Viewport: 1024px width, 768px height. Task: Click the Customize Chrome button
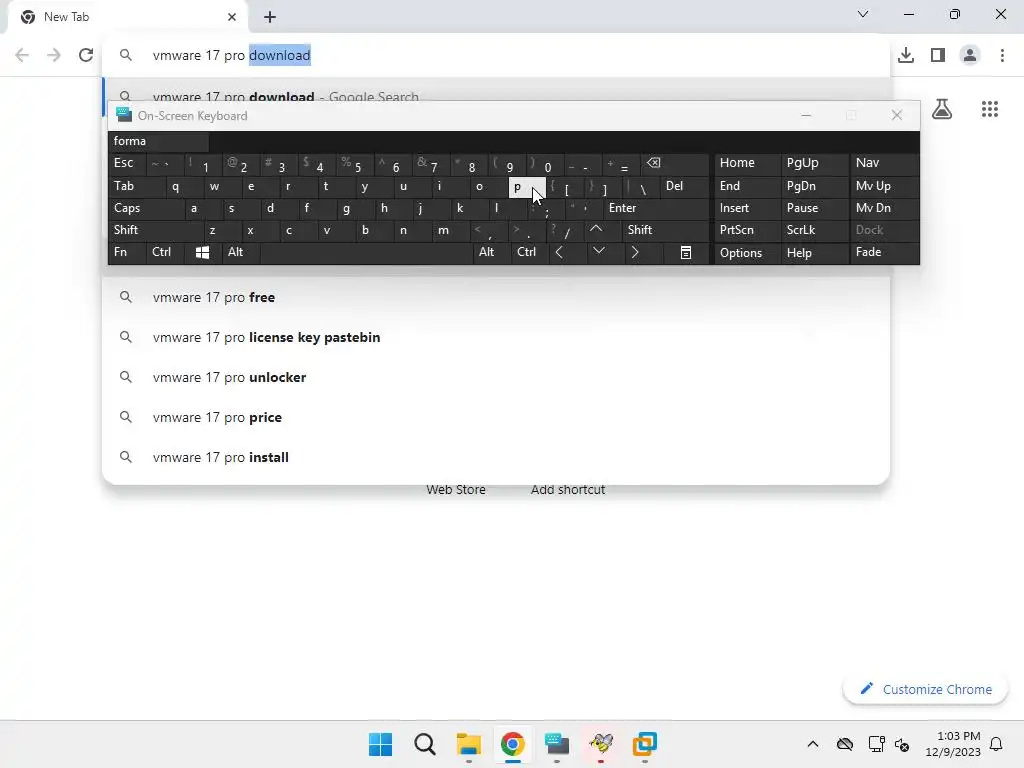(925, 689)
